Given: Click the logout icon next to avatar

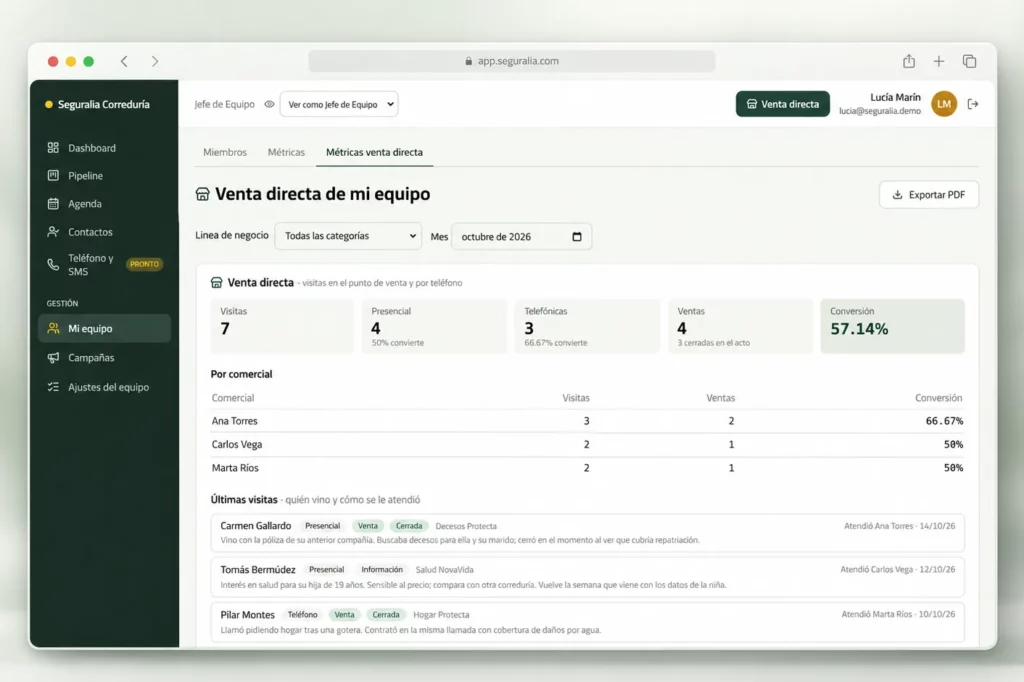Looking at the screenshot, I should (x=973, y=104).
